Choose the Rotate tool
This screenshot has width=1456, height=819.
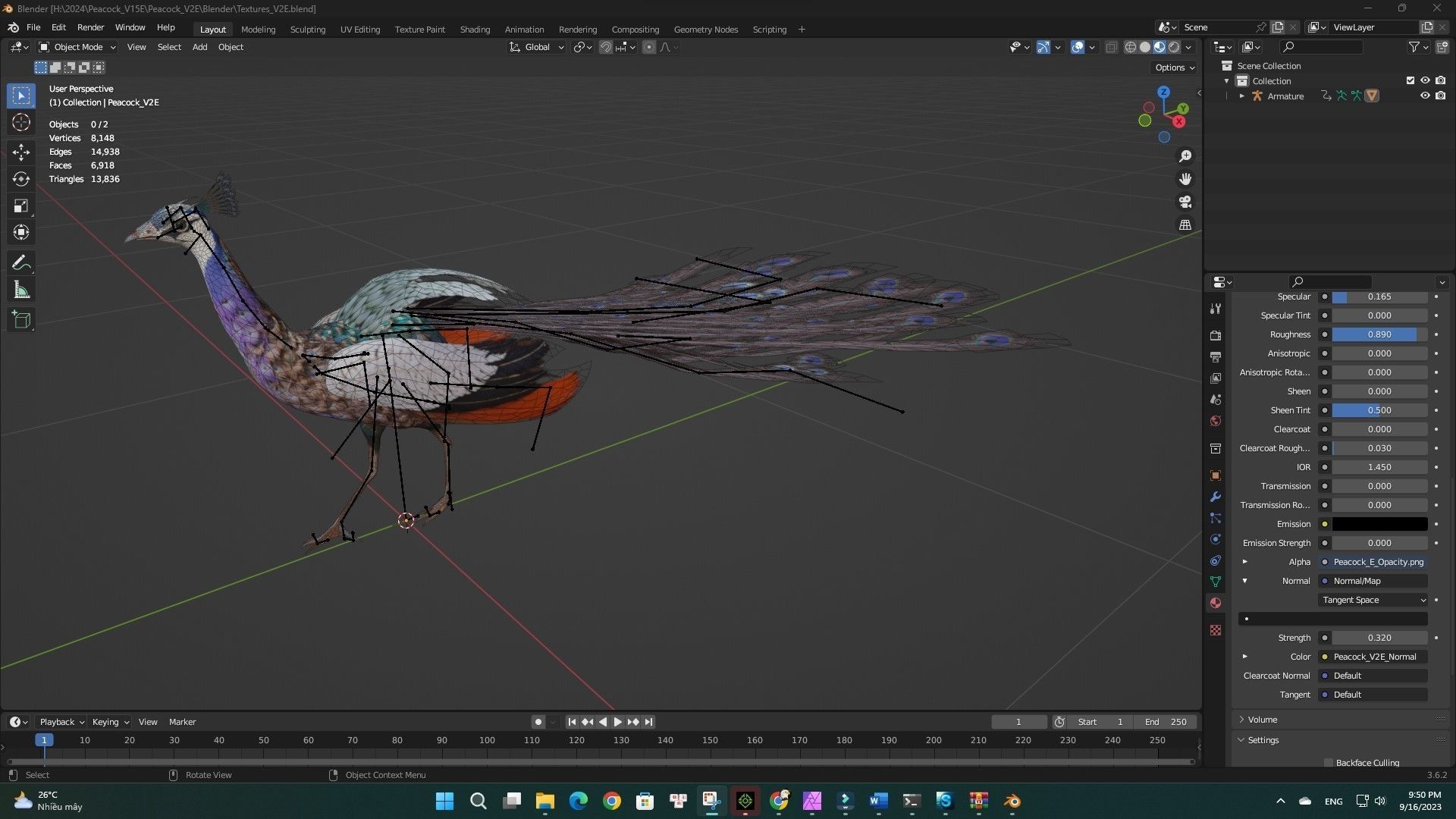tap(21, 179)
